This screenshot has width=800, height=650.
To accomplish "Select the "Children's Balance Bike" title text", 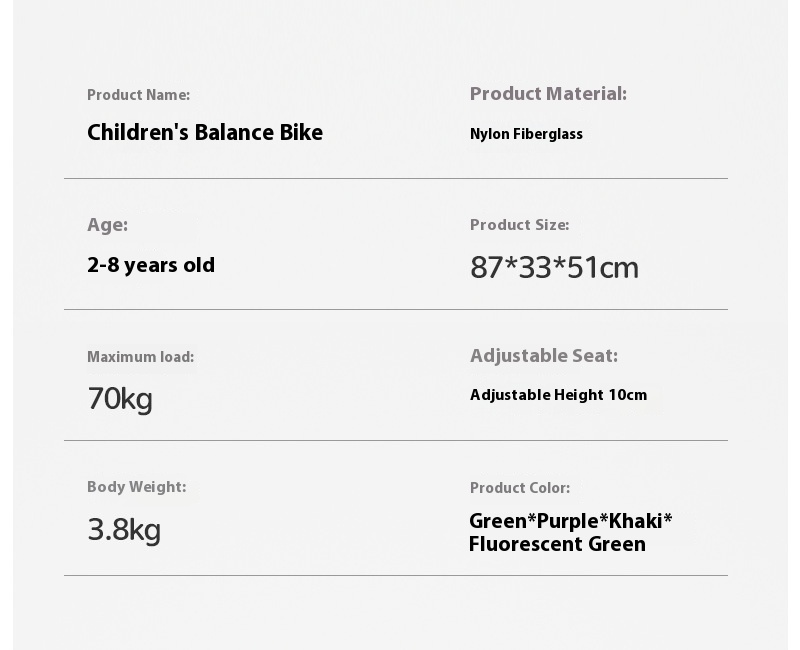I will (x=205, y=133).
